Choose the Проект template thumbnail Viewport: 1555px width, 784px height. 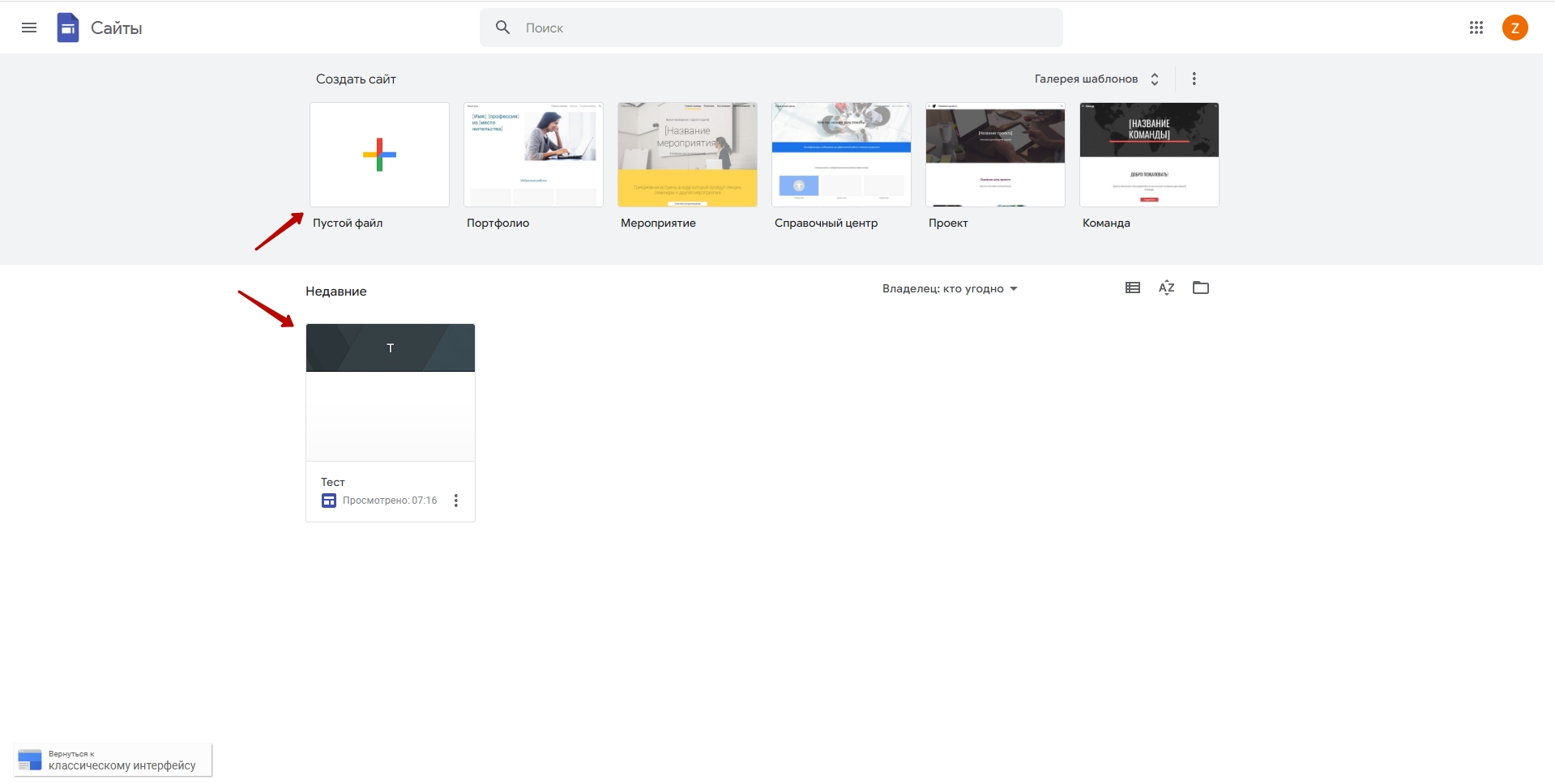[x=995, y=155]
